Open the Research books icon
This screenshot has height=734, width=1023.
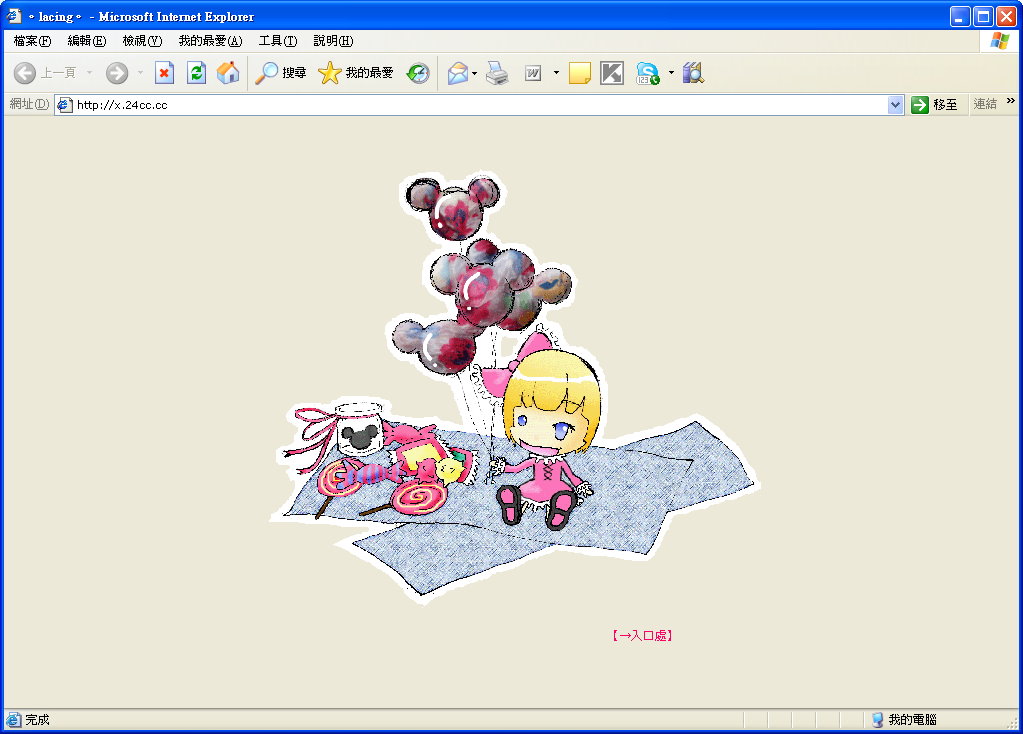click(x=693, y=73)
